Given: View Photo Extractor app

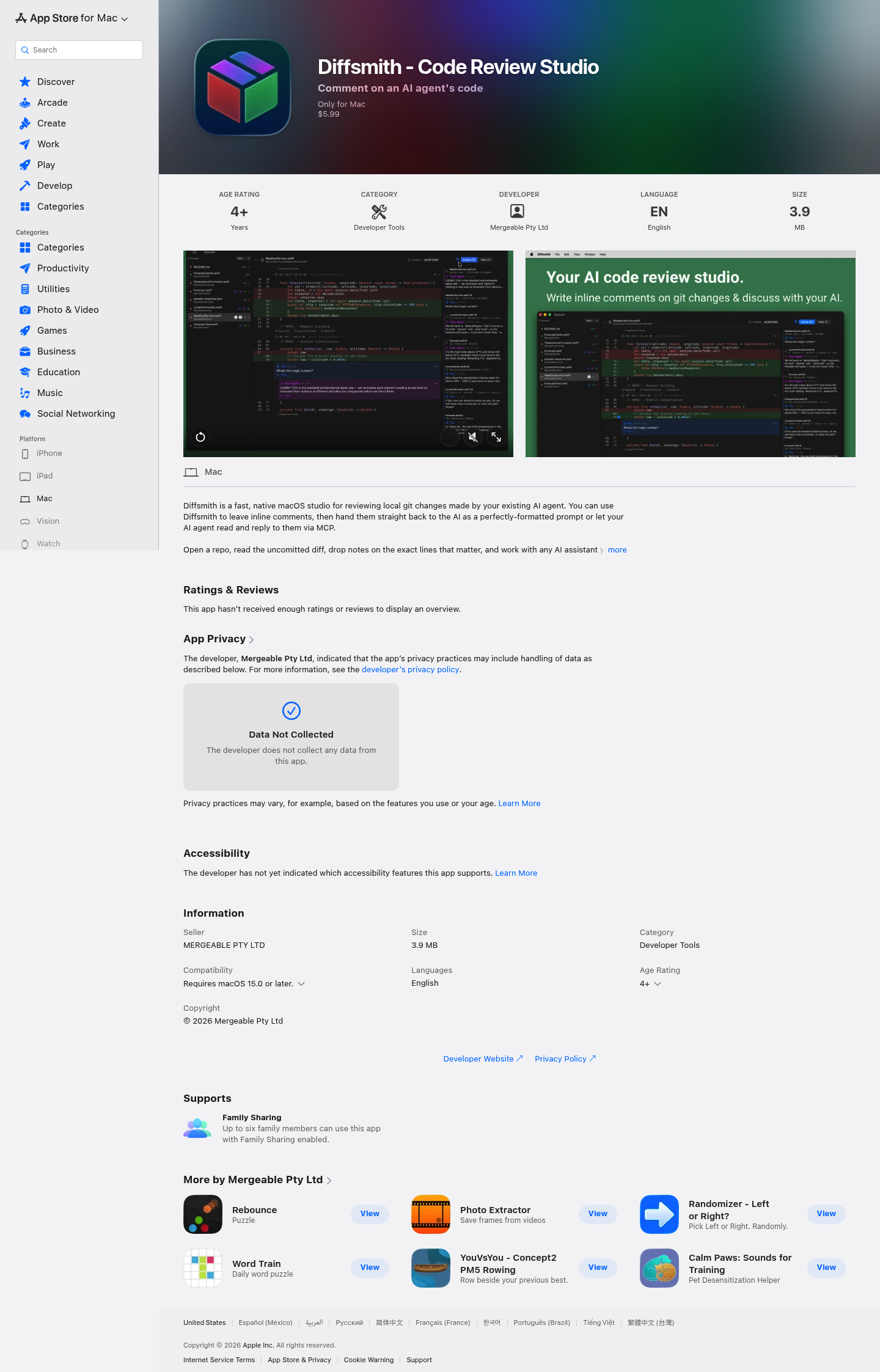Looking at the screenshot, I should pos(598,1214).
